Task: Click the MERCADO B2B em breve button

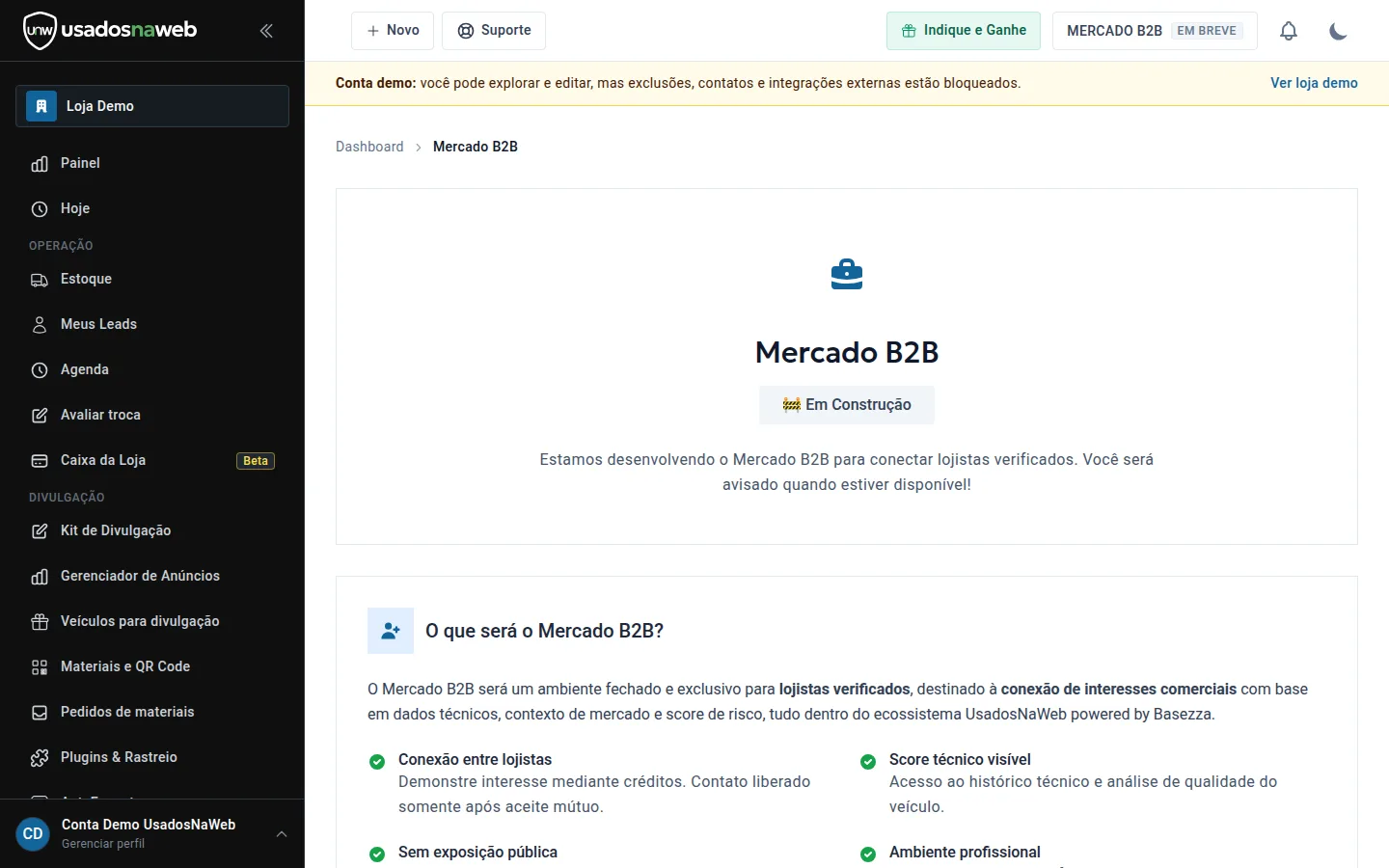Action: [x=1155, y=31]
